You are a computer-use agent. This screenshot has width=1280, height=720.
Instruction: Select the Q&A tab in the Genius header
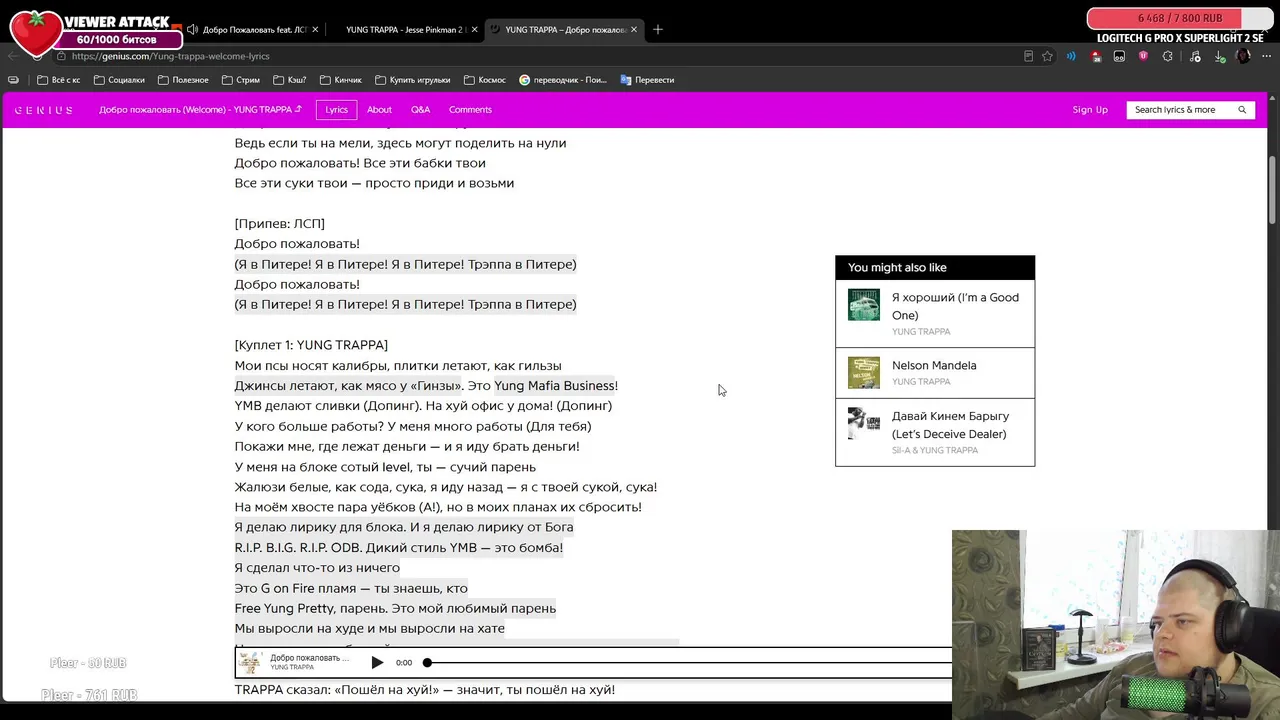click(420, 110)
